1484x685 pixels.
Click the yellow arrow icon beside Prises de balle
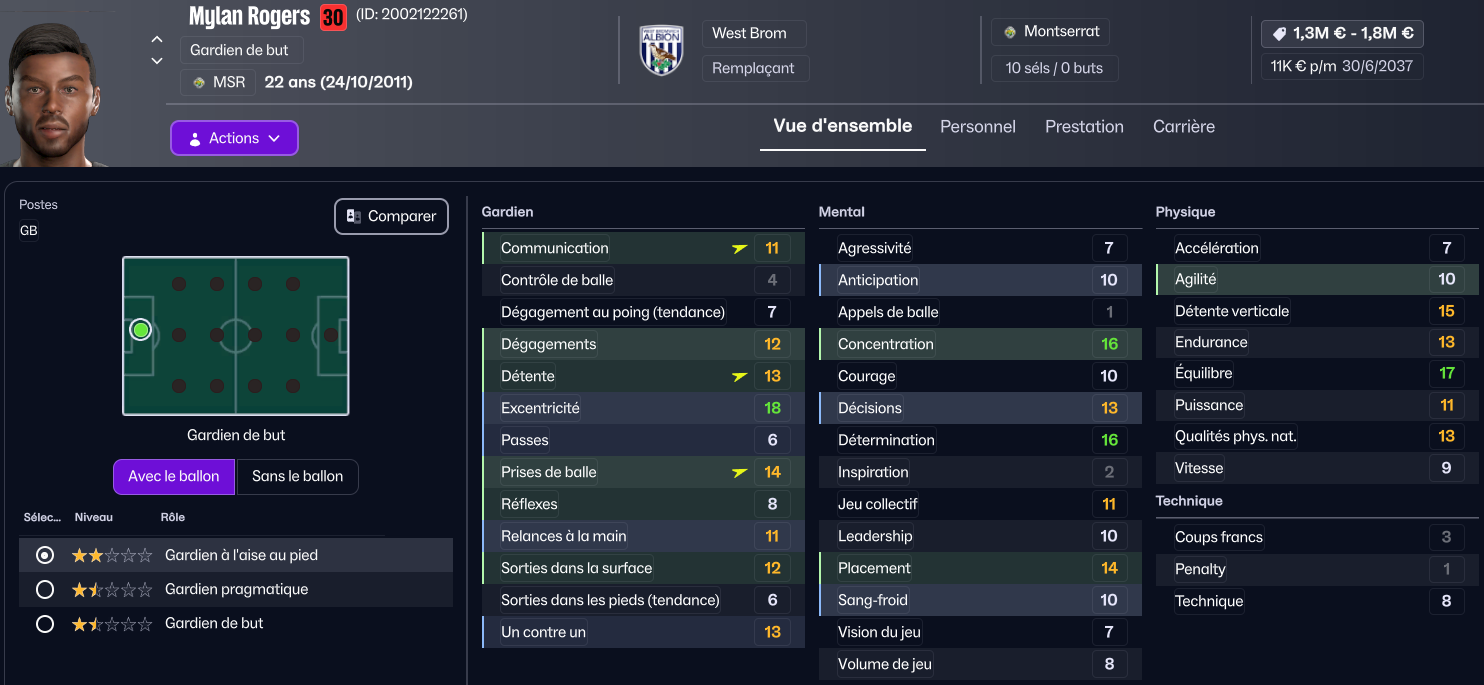click(x=740, y=472)
